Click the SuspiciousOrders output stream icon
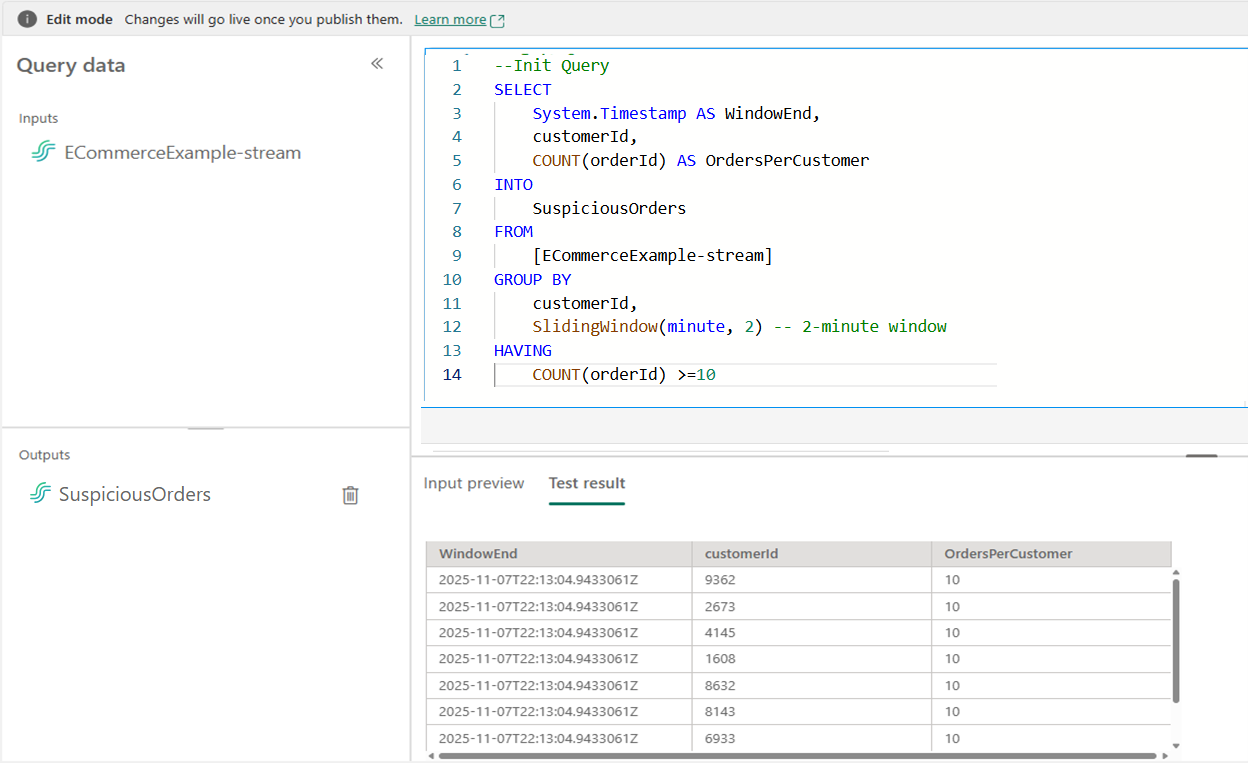Screen dimensions: 1248x763 tap(40, 494)
